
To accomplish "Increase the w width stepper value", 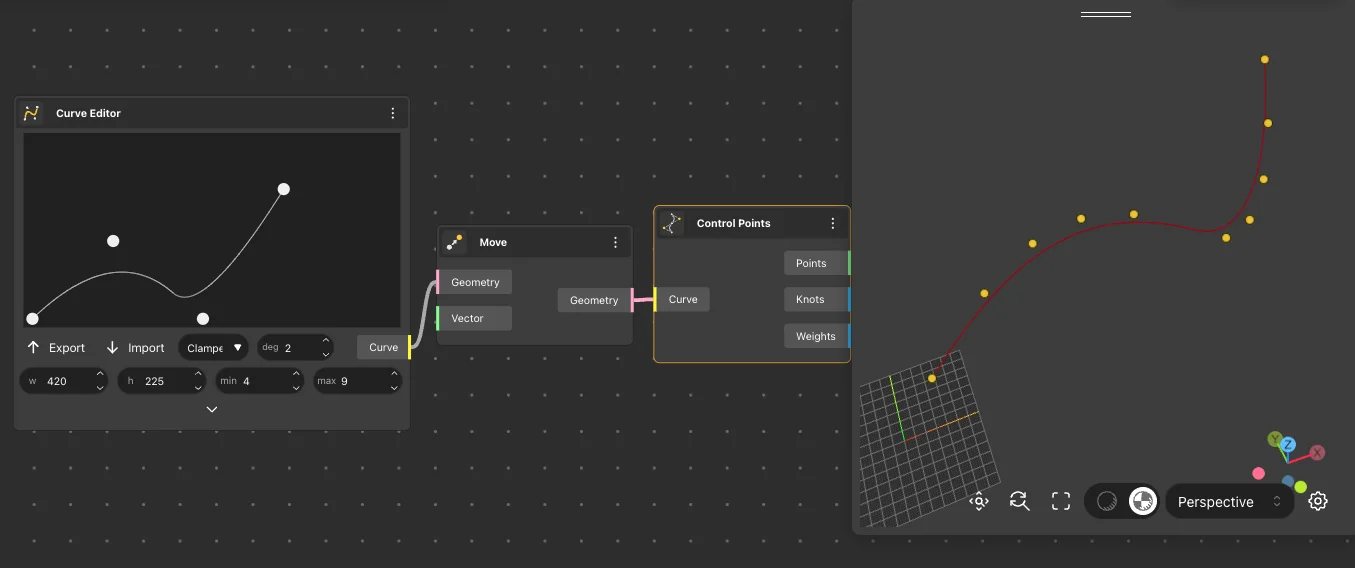I will 100,375.
